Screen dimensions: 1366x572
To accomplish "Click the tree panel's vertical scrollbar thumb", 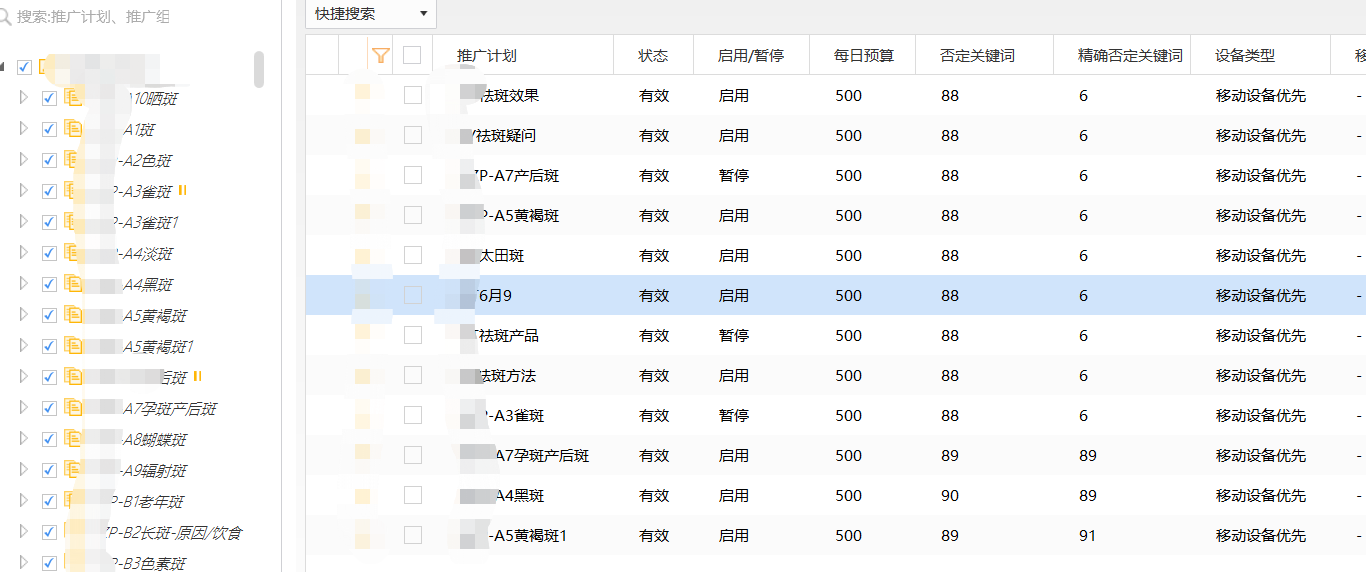I will tap(259, 69).
